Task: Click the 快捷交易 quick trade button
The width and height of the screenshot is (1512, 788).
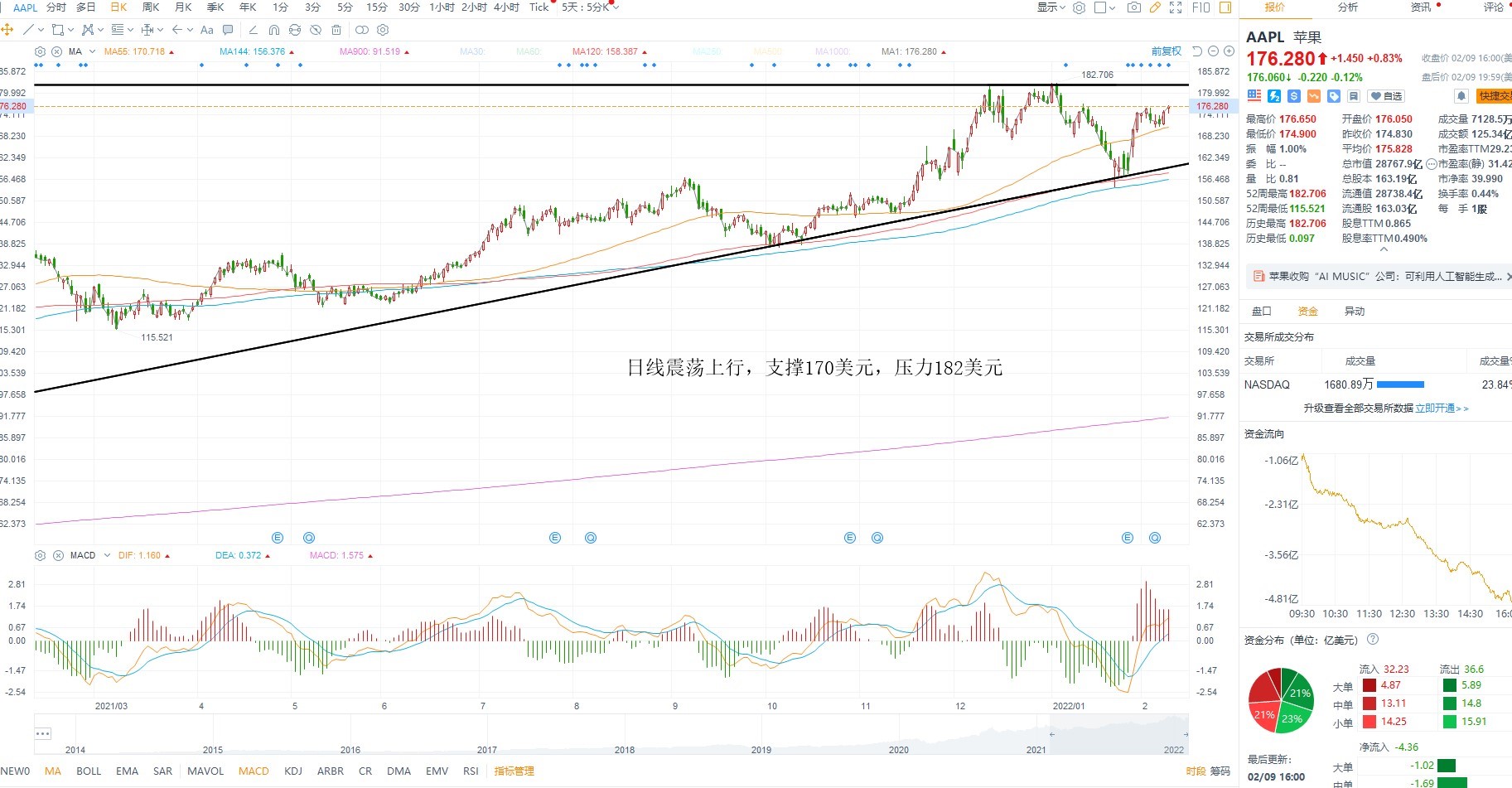Action: coord(1495,96)
